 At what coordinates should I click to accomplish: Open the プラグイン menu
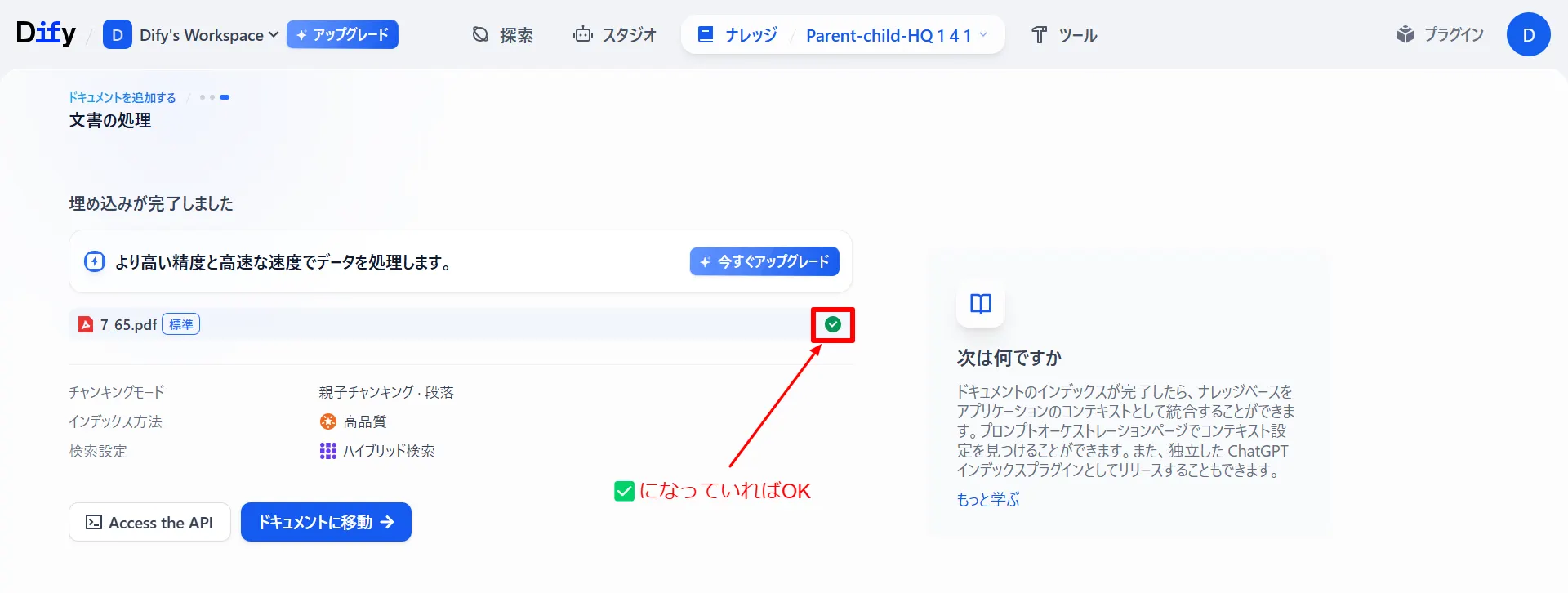1440,34
